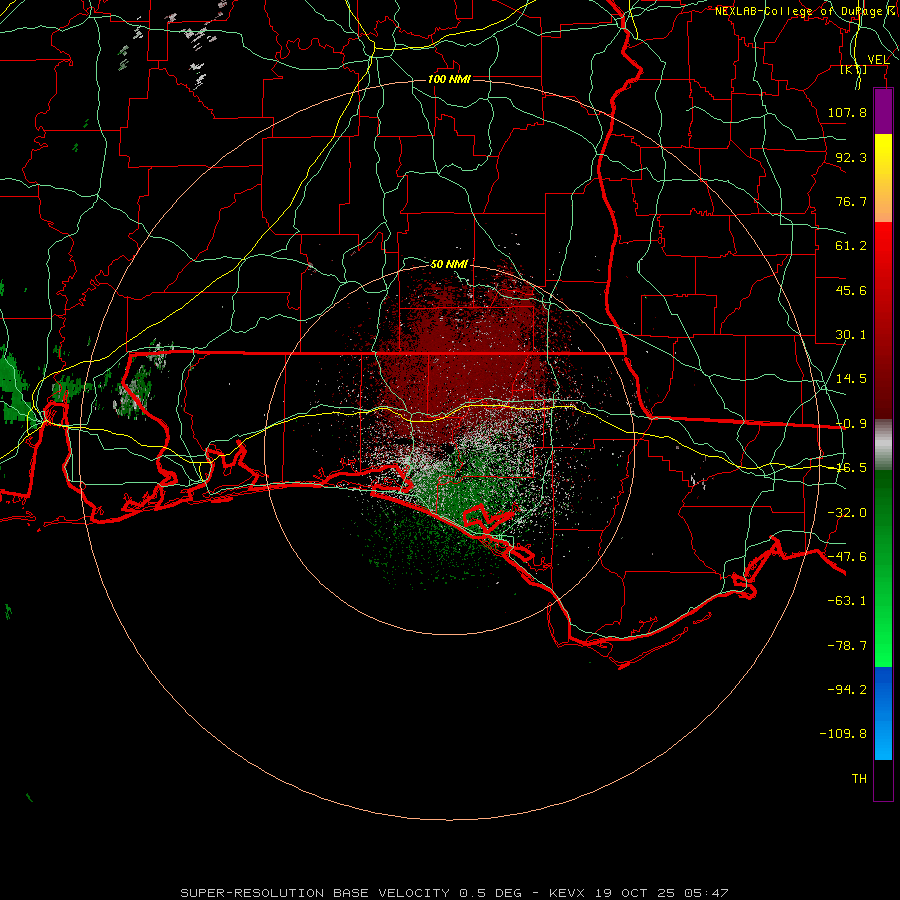Screen dimensions: 900x900
Task: Click the 14.5 legend value
Action: (851, 379)
